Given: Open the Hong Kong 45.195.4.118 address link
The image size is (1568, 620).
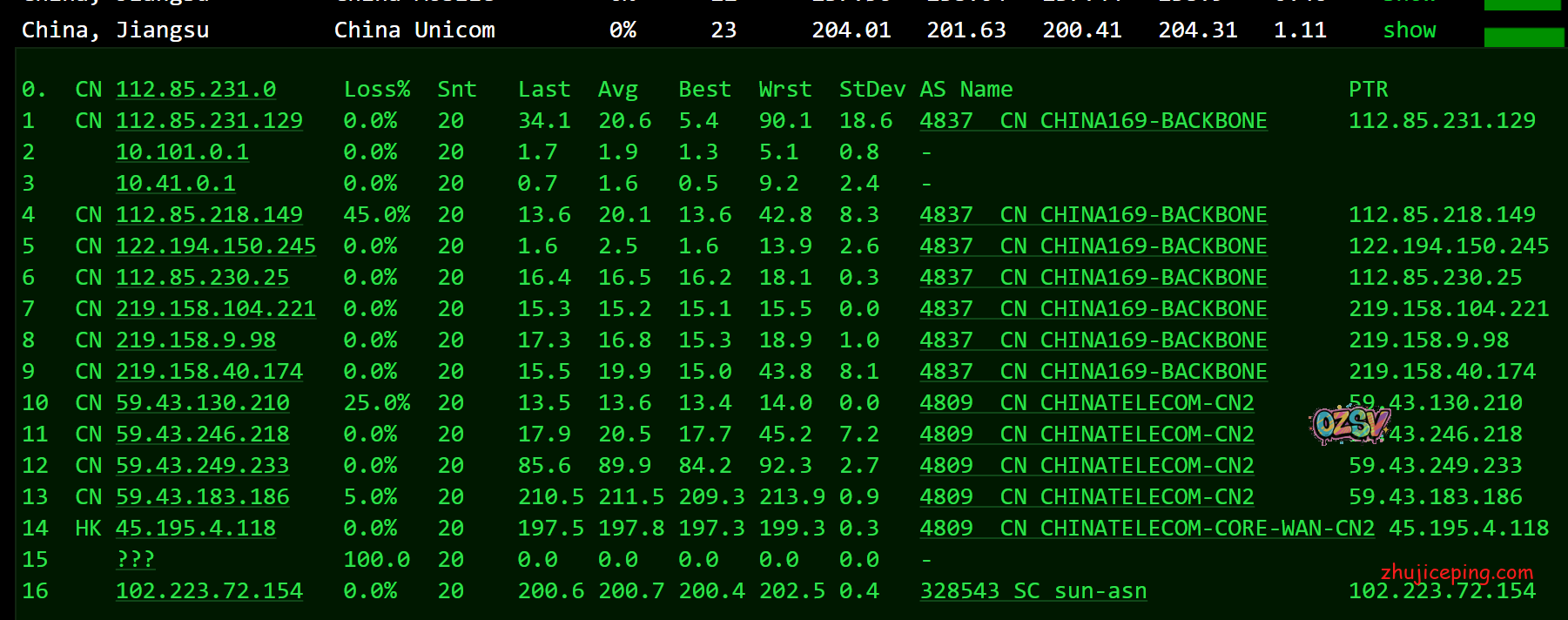Looking at the screenshot, I should 195,529.
